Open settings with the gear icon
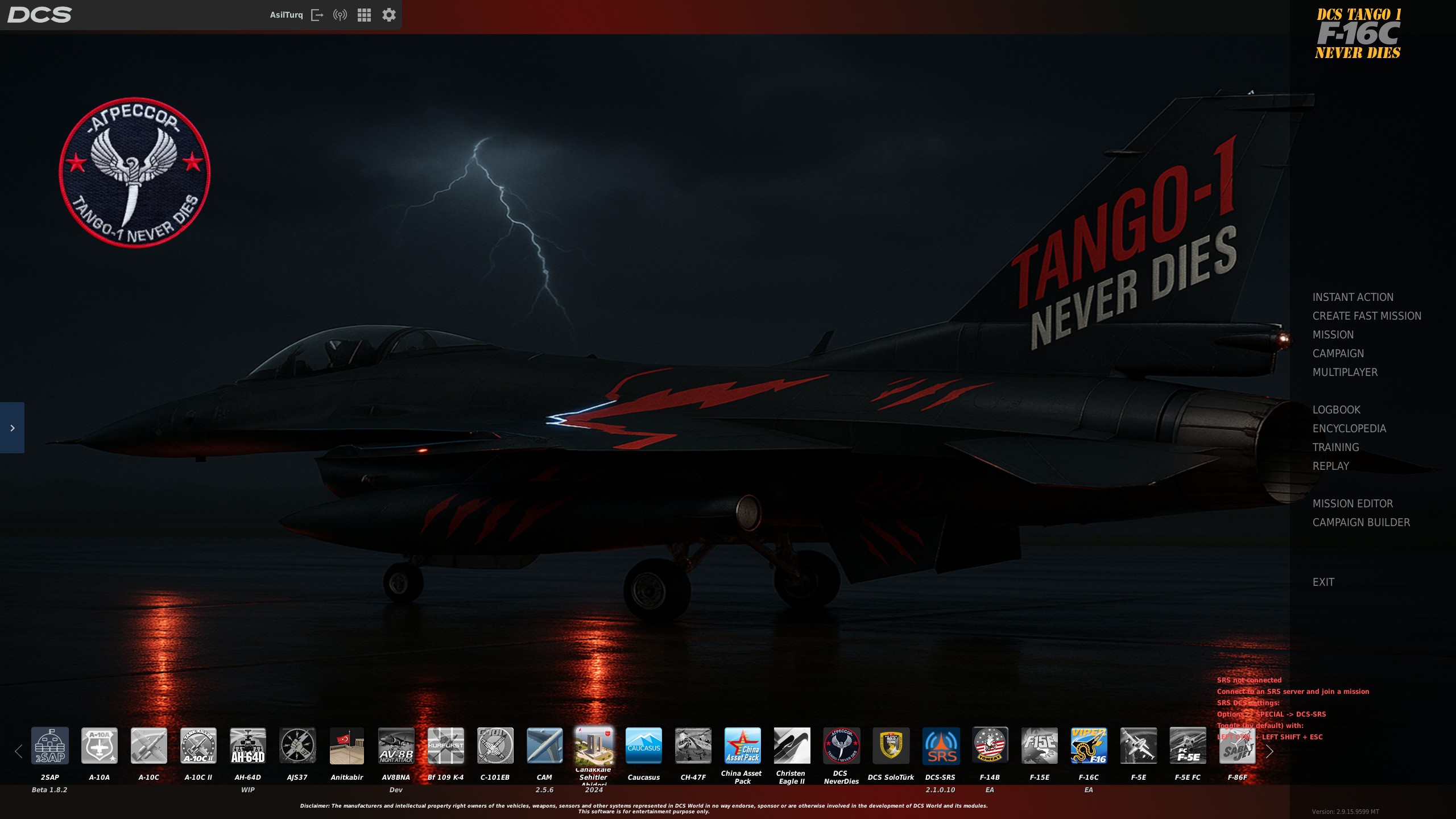Screen dimensions: 1456x819 pyautogui.click(x=388, y=15)
